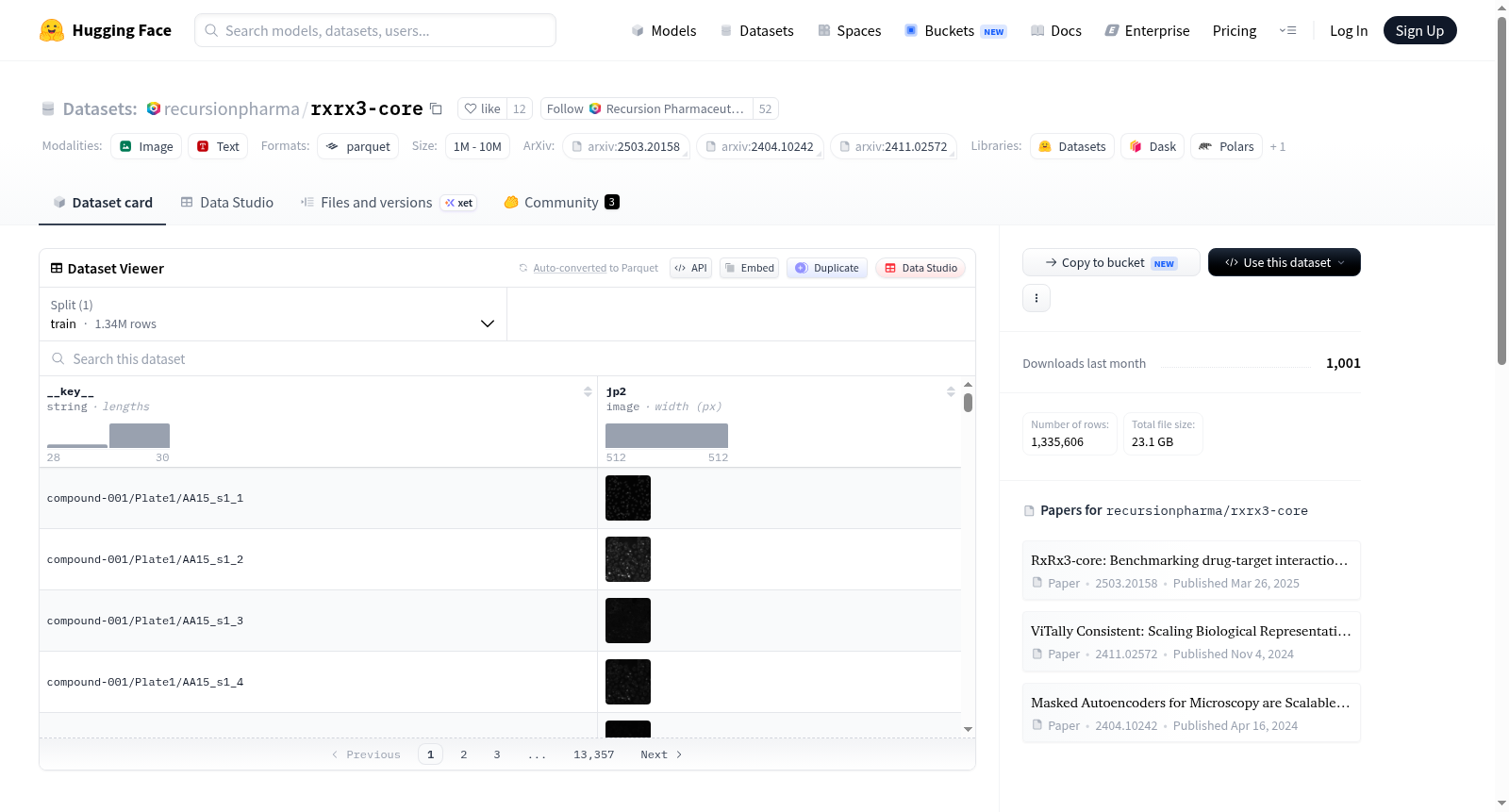This screenshot has height=812, width=1509.
Task: Click the __key__ lengths histogram bar
Action: (x=140, y=436)
